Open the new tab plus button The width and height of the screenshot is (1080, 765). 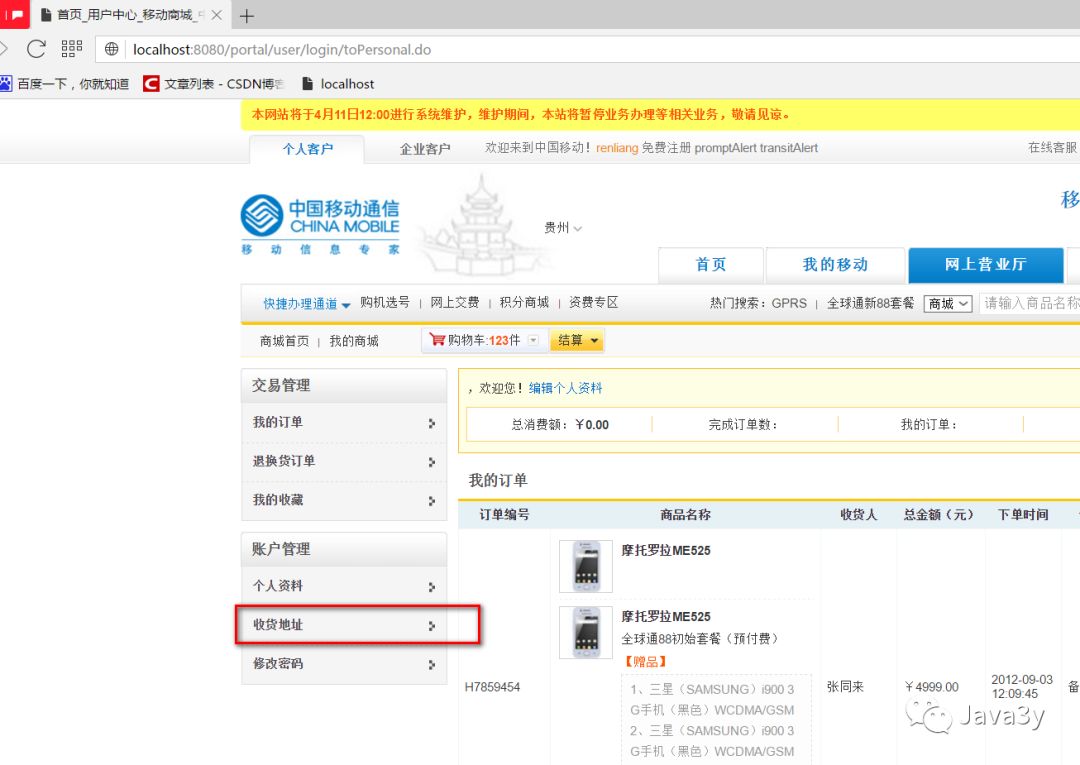(x=247, y=15)
